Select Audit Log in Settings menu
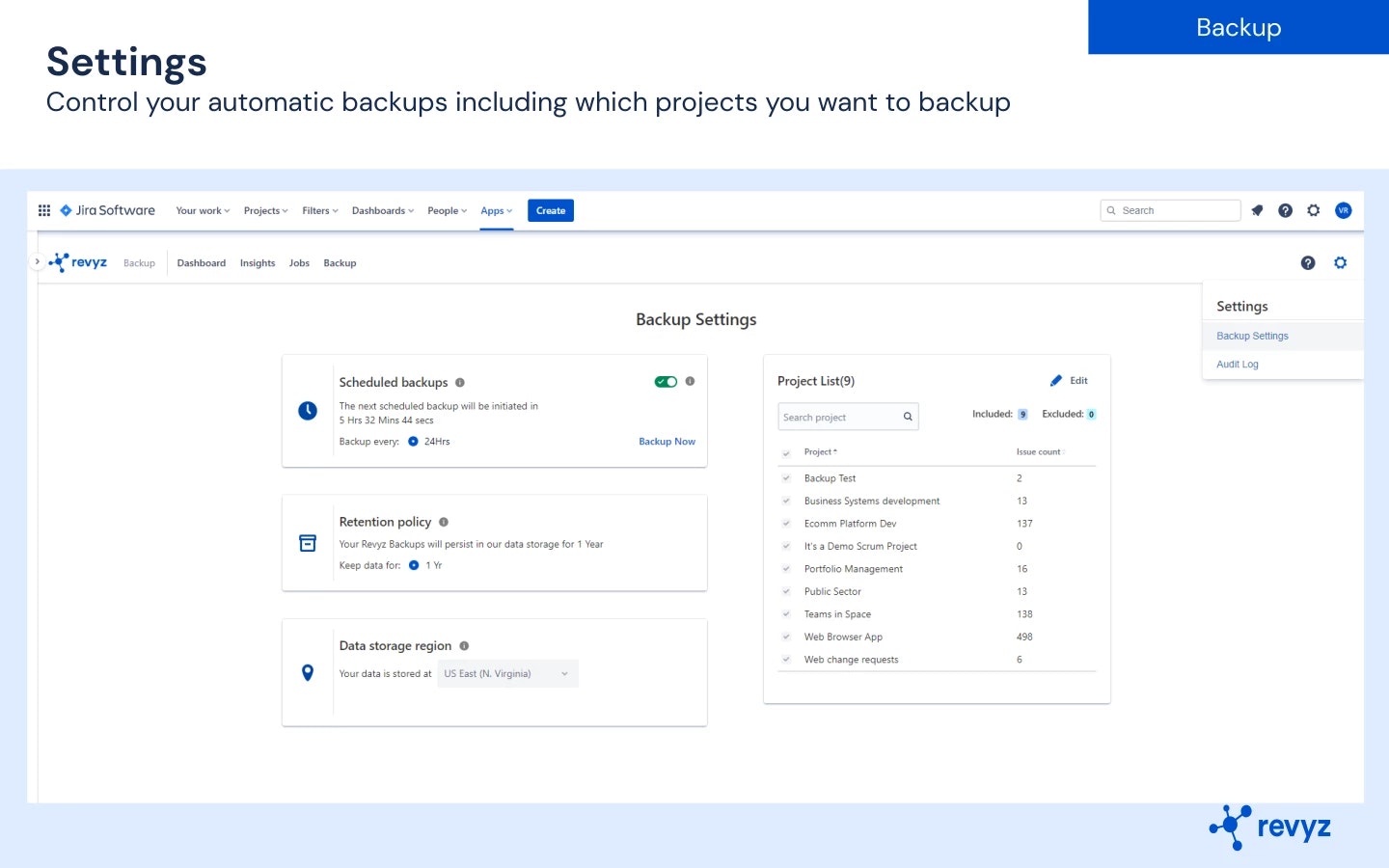The height and width of the screenshot is (868, 1389). coord(1283,365)
